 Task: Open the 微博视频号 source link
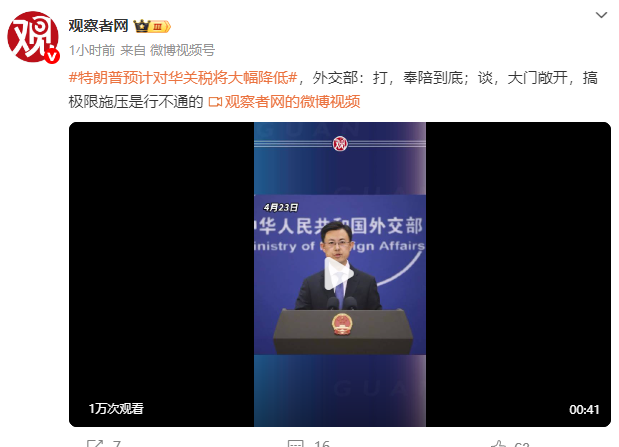point(182,50)
